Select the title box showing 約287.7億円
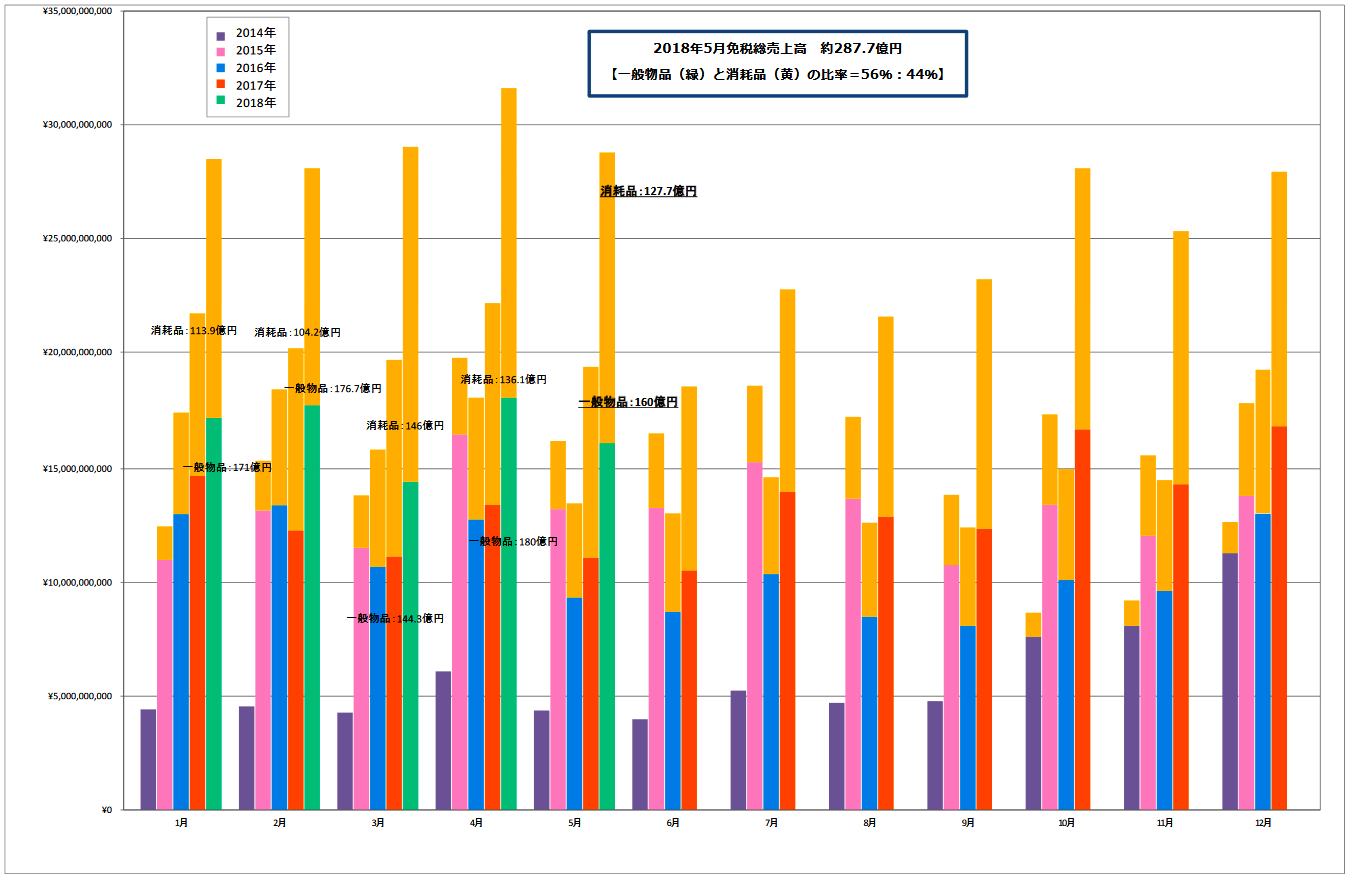The image size is (1366, 882). (x=777, y=63)
